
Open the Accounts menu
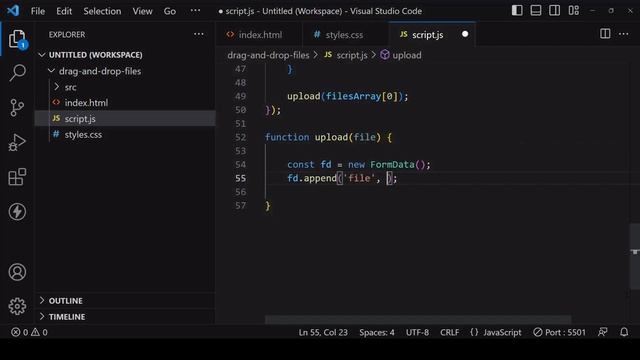point(17,272)
